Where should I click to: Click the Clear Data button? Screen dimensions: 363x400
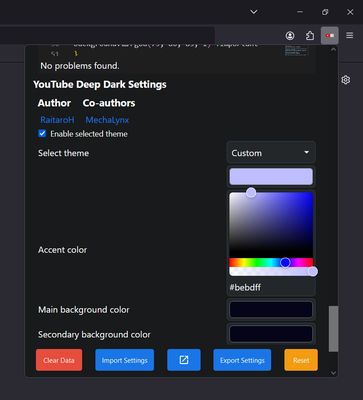pos(59,360)
